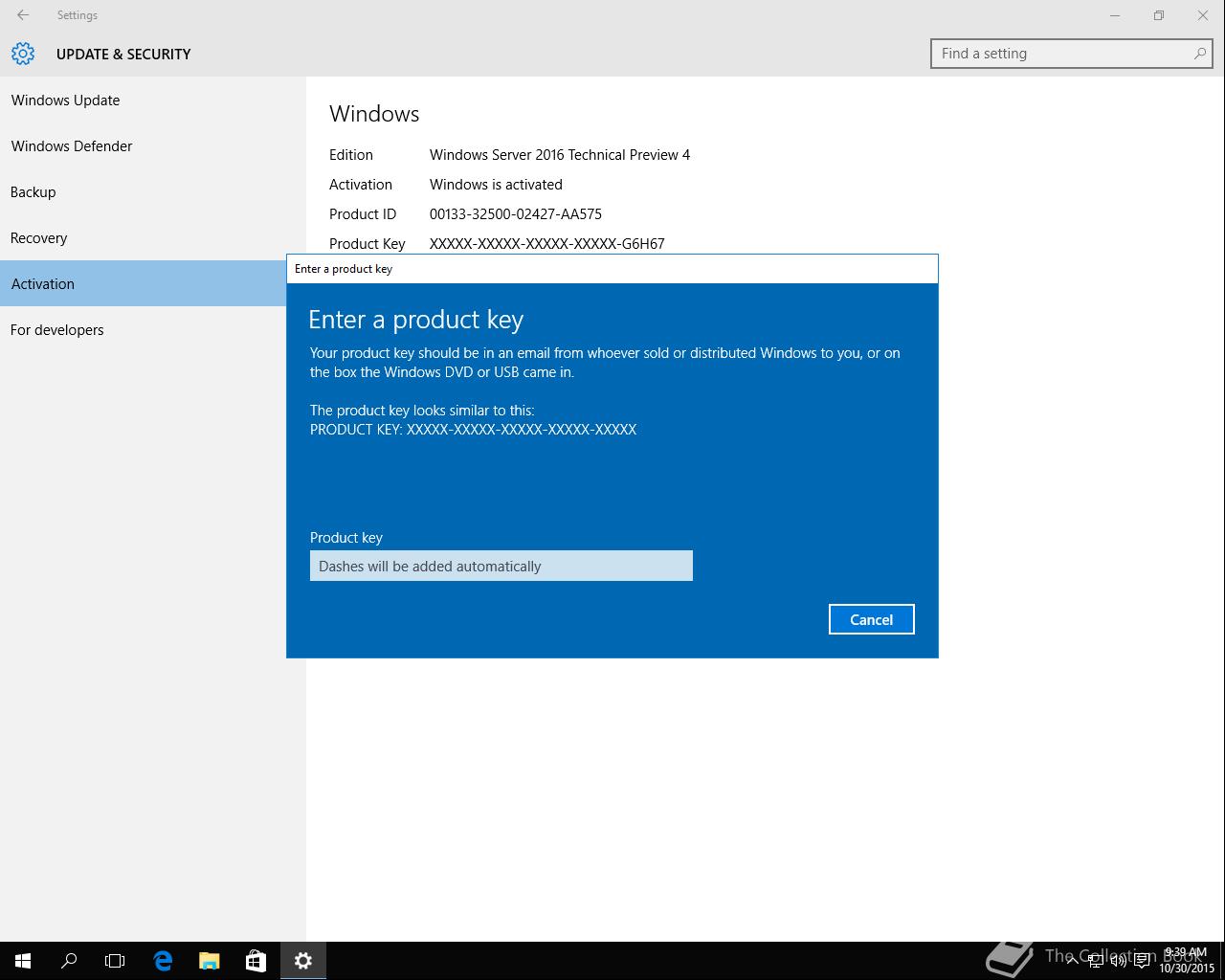The width and height of the screenshot is (1225, 980).
Task: Click the Find a setting search box
Action: [1062, 54]
